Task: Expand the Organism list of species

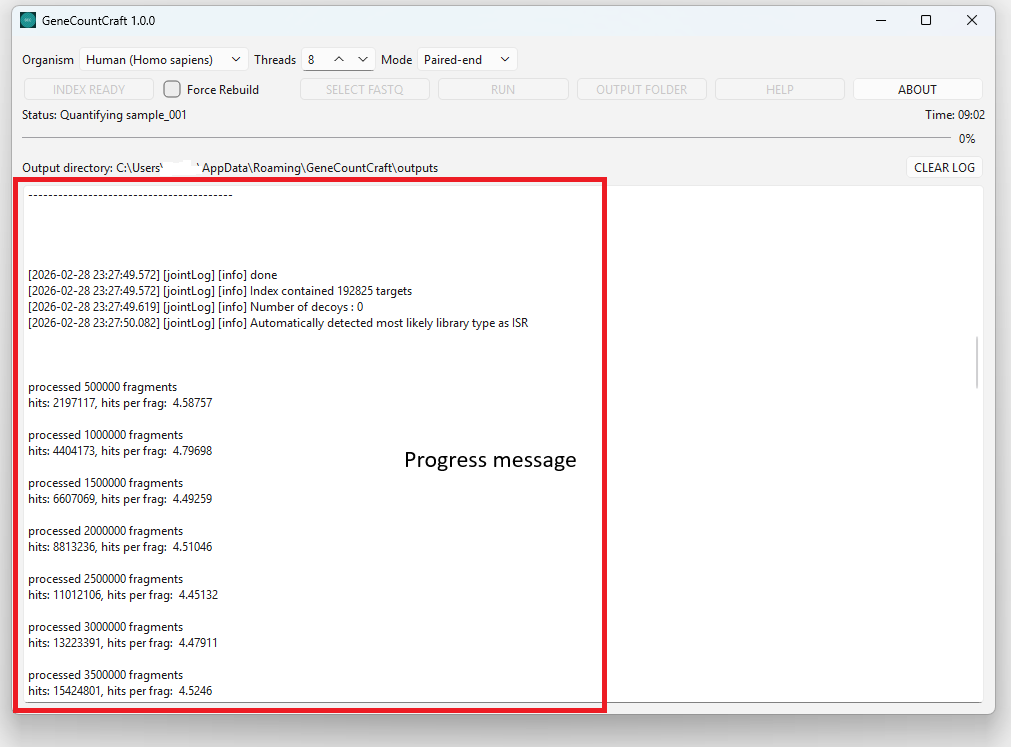Action: point(235,59)
